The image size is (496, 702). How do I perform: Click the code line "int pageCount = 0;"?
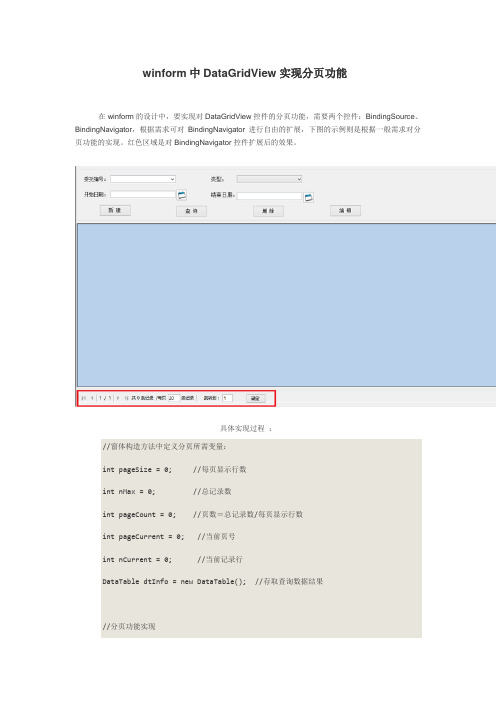coord(139,515)
